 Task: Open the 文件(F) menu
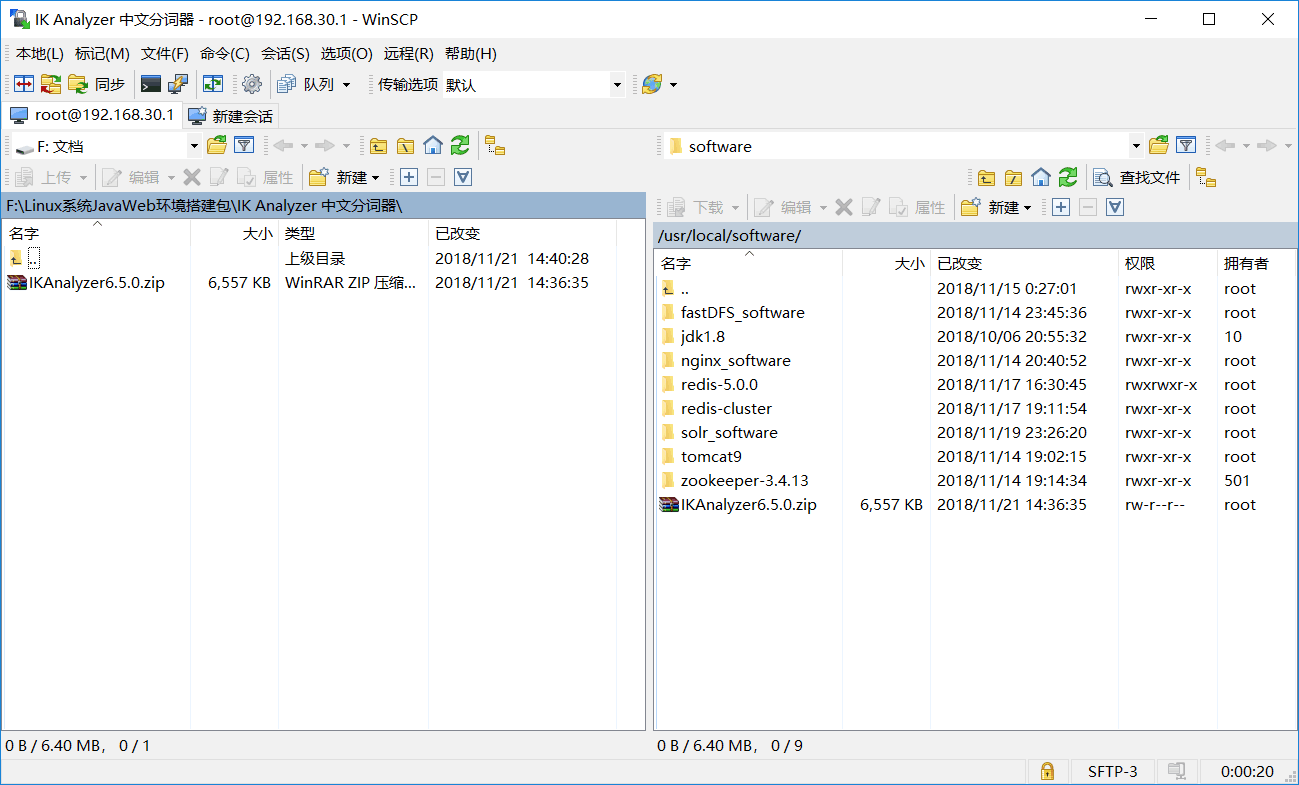[165, 54]
